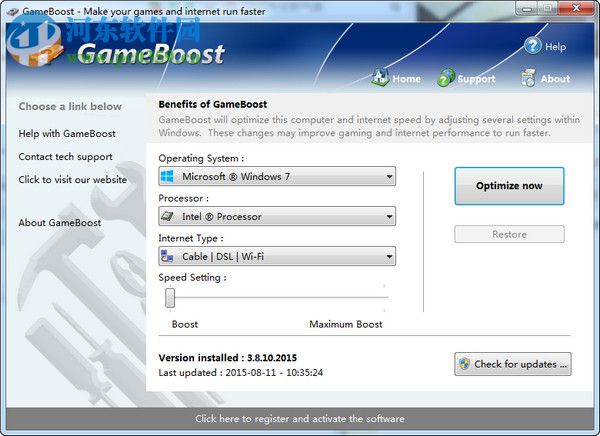This screenshot has width=600, height=436.
Task: Click the register and activate software bar
Action: (x=300, y=418)
